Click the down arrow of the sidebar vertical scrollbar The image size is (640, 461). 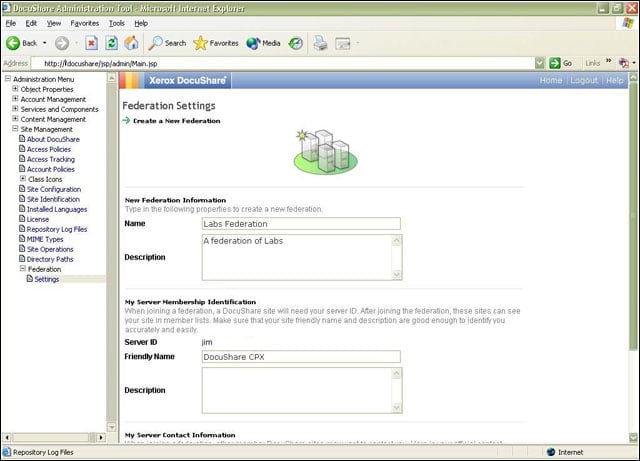pyautogui.click(x=111, y=427)
